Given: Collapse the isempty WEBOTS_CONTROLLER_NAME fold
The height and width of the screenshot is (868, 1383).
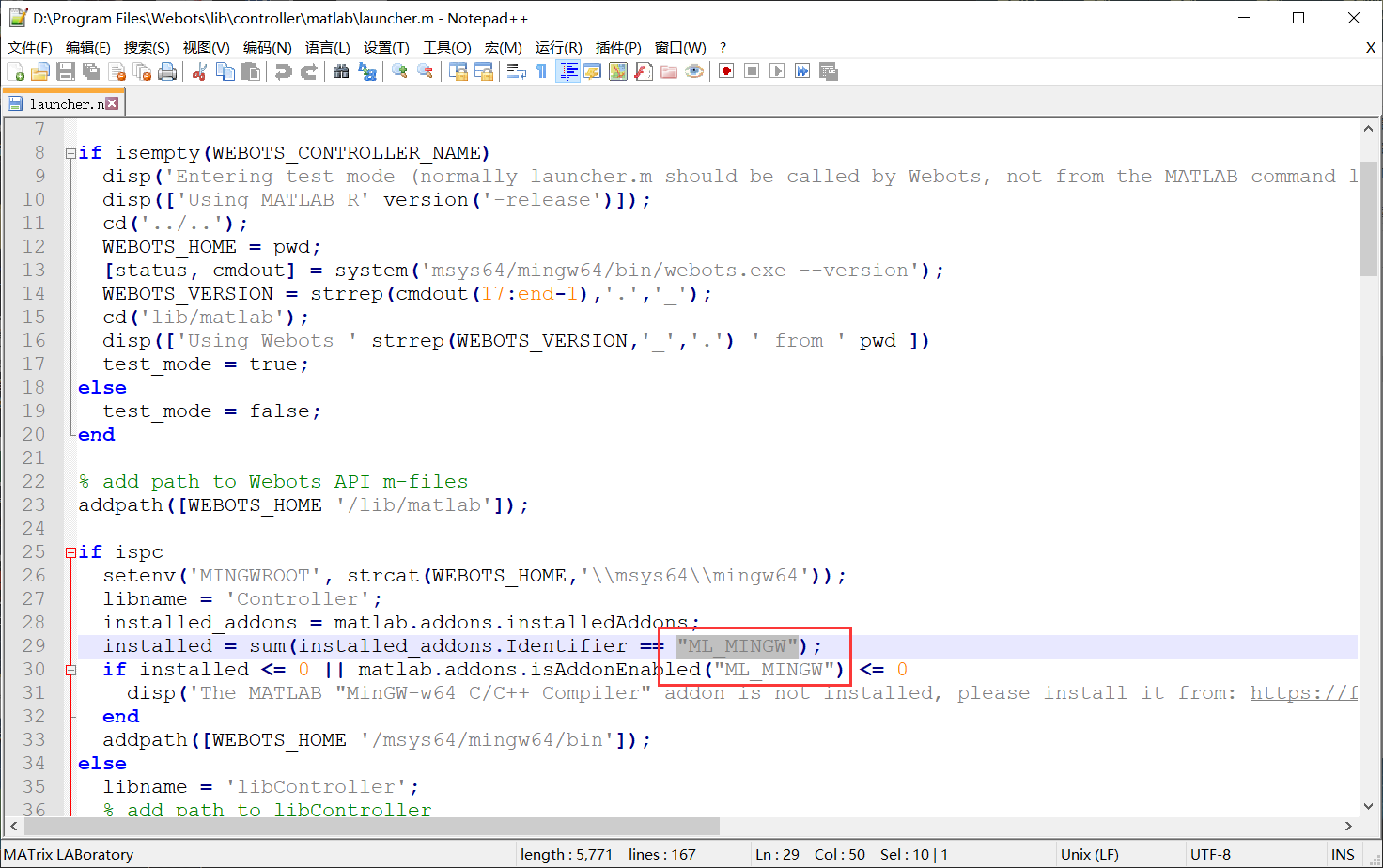Looking at the screenshot, I should [70, 152].
